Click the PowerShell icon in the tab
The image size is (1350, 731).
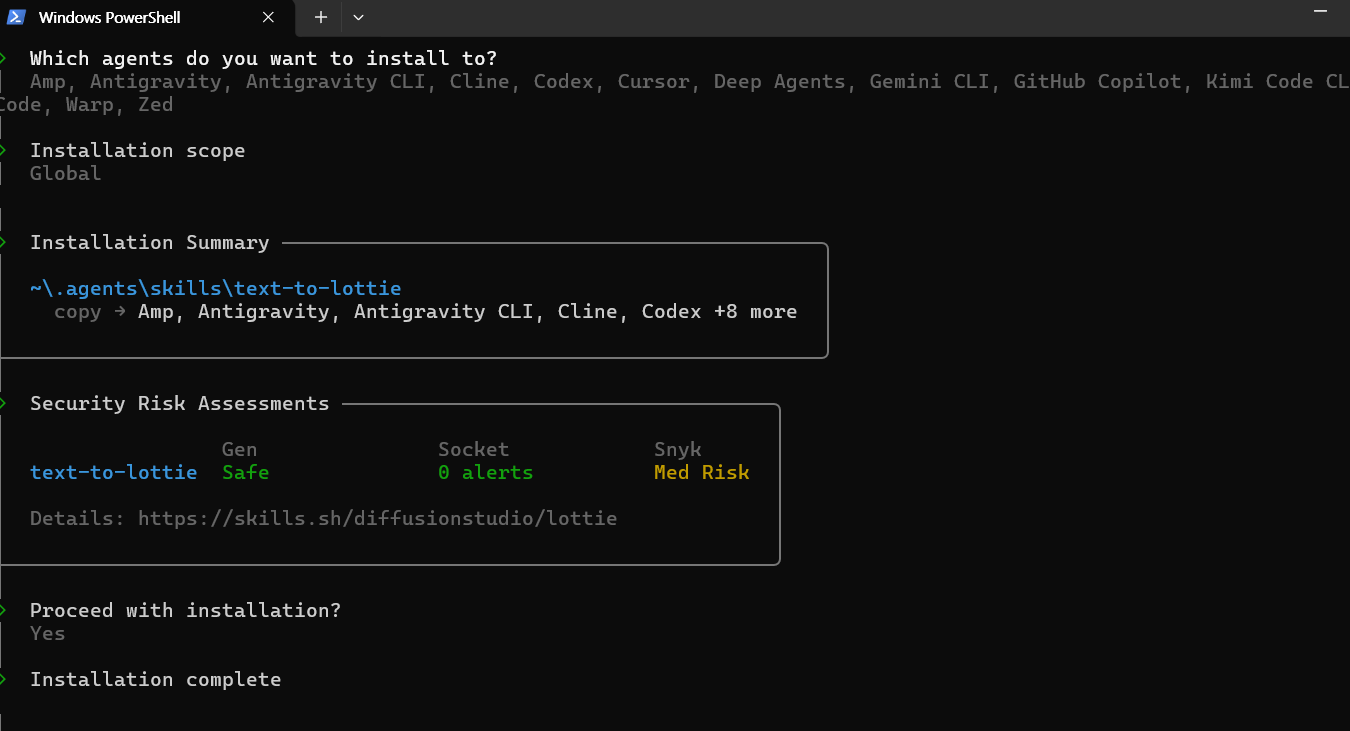pyautogui.click(x=16, y=17)
